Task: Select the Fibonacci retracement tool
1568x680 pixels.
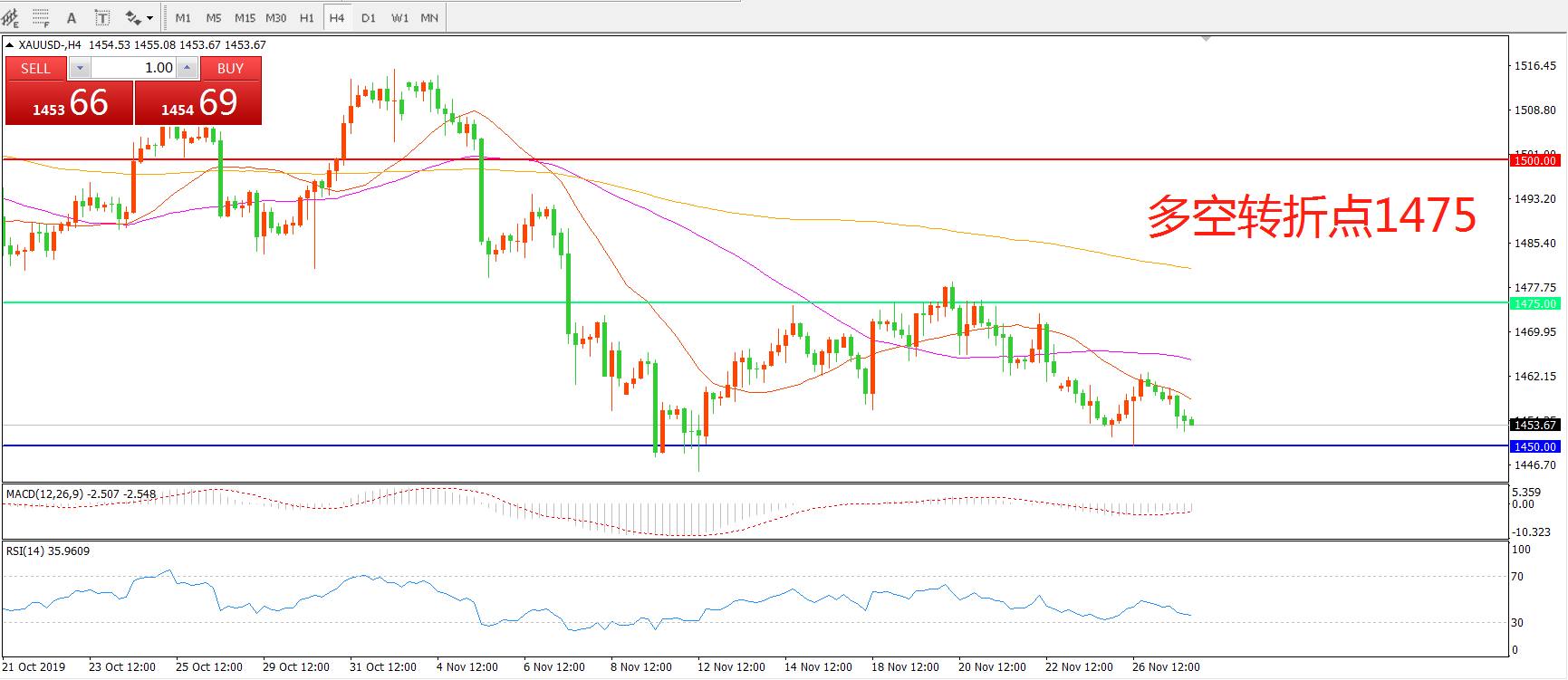Action: pos(41,17)
